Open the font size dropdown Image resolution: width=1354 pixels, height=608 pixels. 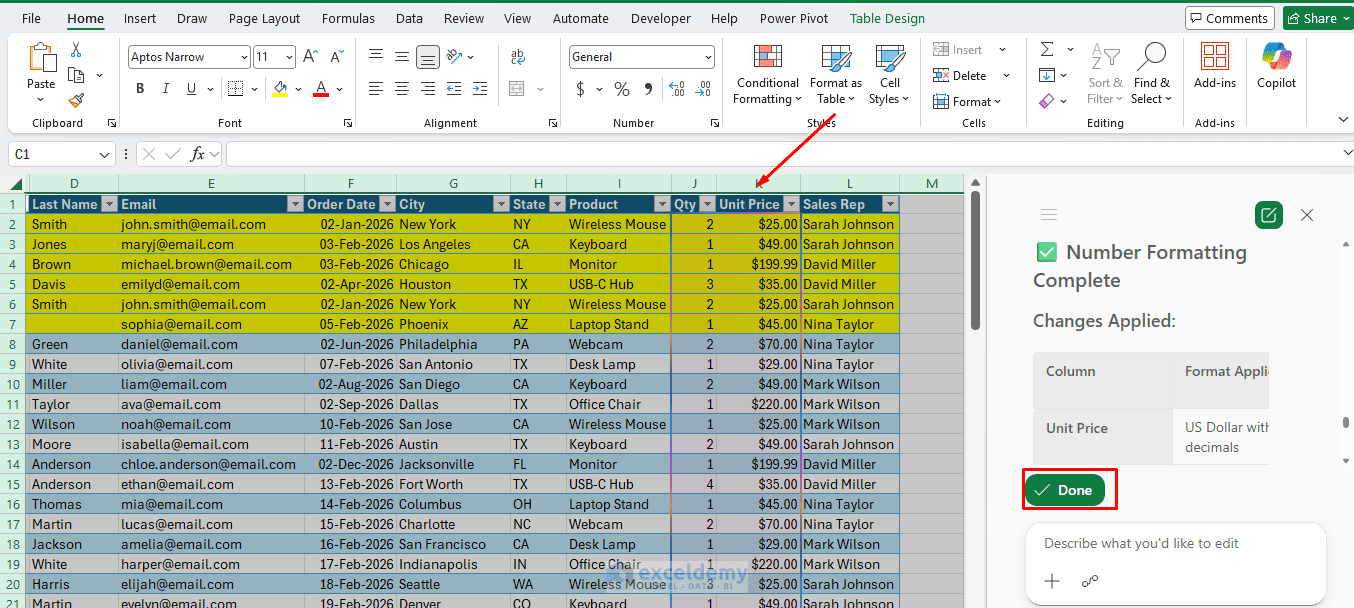289,58
